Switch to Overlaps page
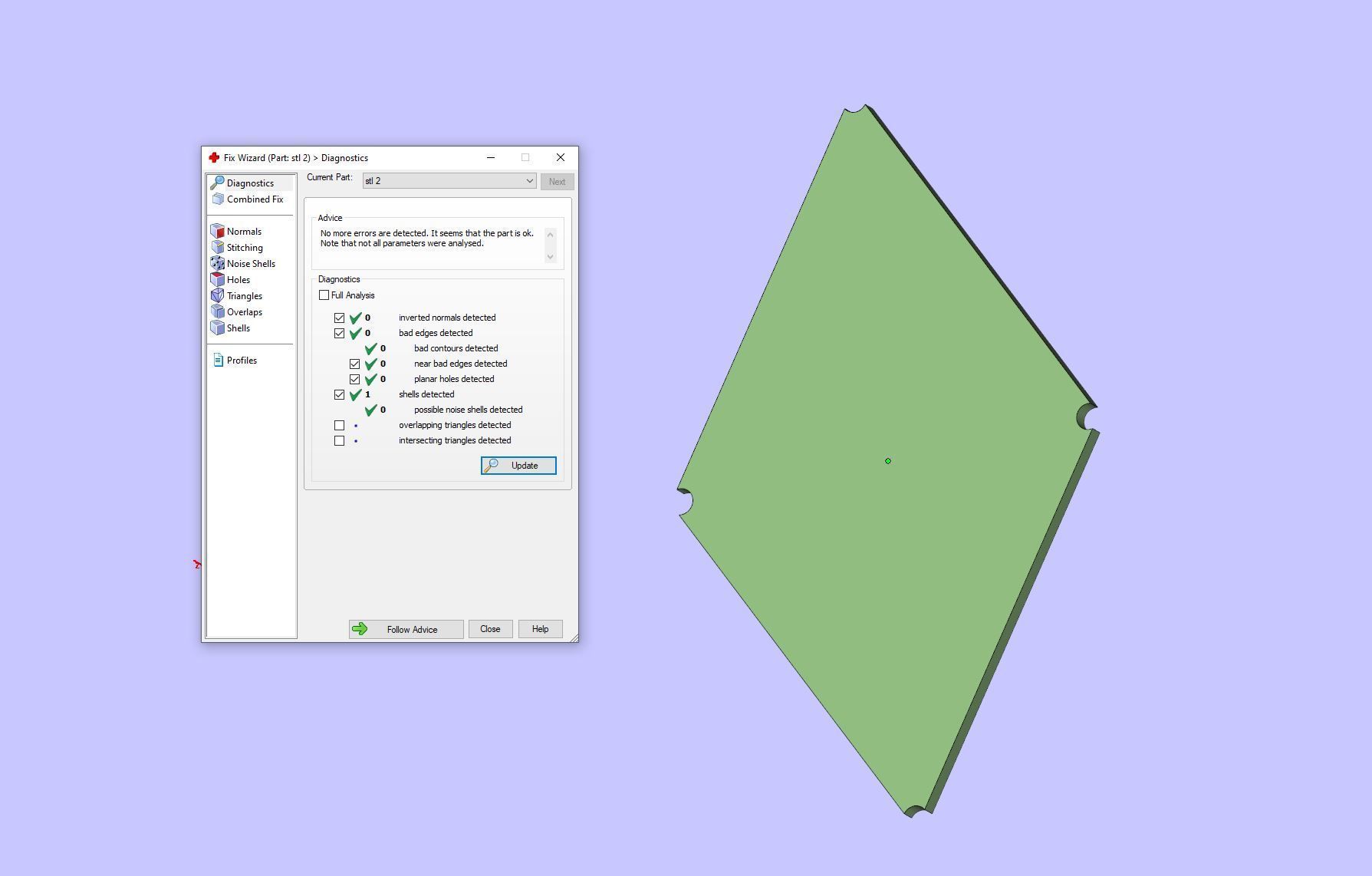The height and width of the screenshot is (876, 1372). point(245,311)
